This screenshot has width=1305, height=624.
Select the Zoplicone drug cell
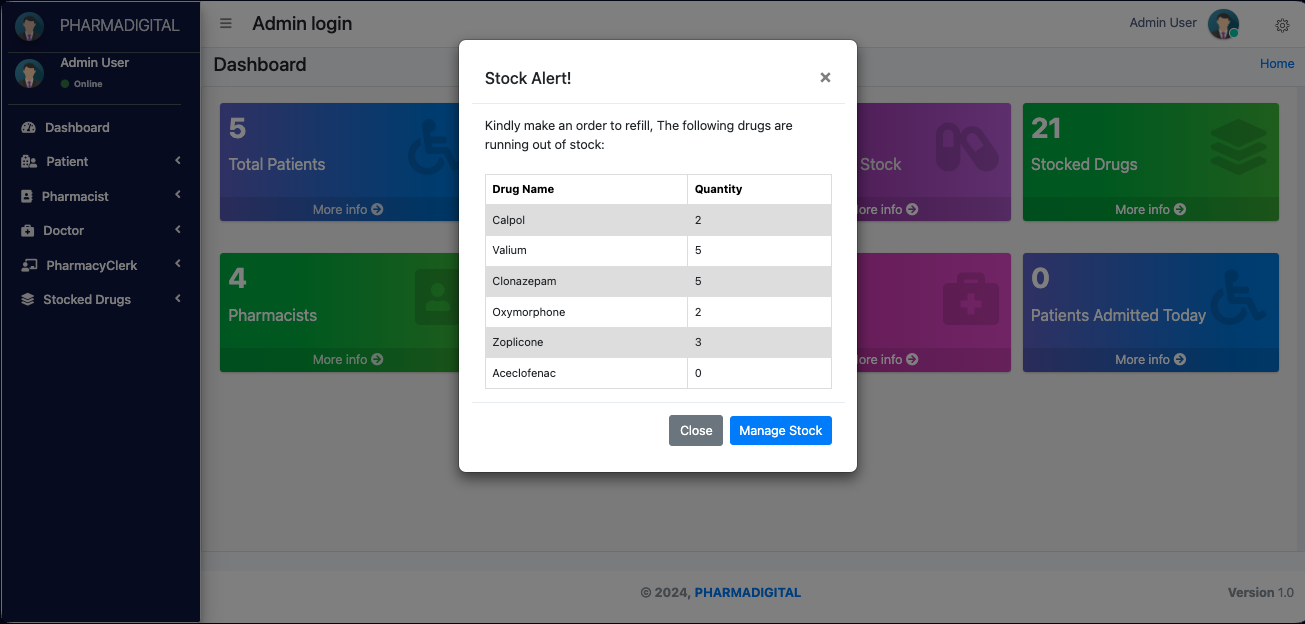(586, 343)
